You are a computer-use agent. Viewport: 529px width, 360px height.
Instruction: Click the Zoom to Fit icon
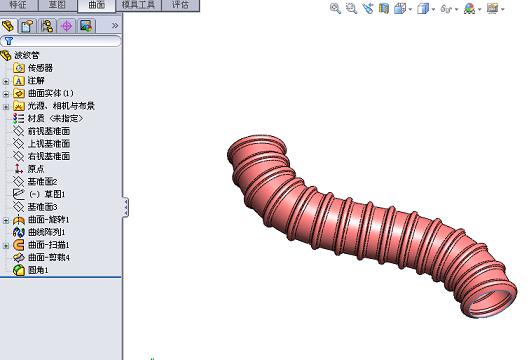click(x=335, y=8)
